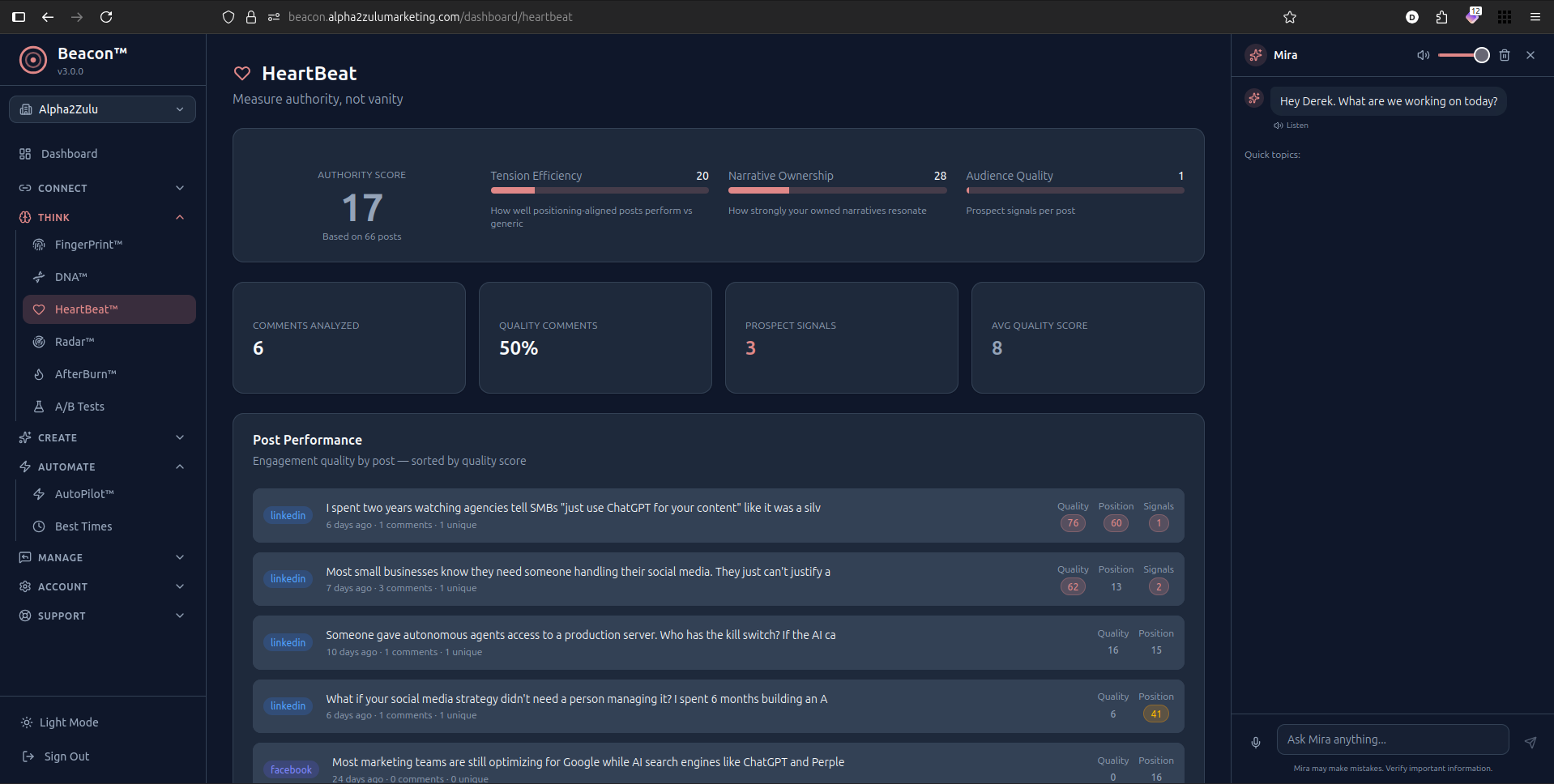Open the browser sidebar toggle icon
This screenshot has width=1554, height=784.
click(19, 16)
